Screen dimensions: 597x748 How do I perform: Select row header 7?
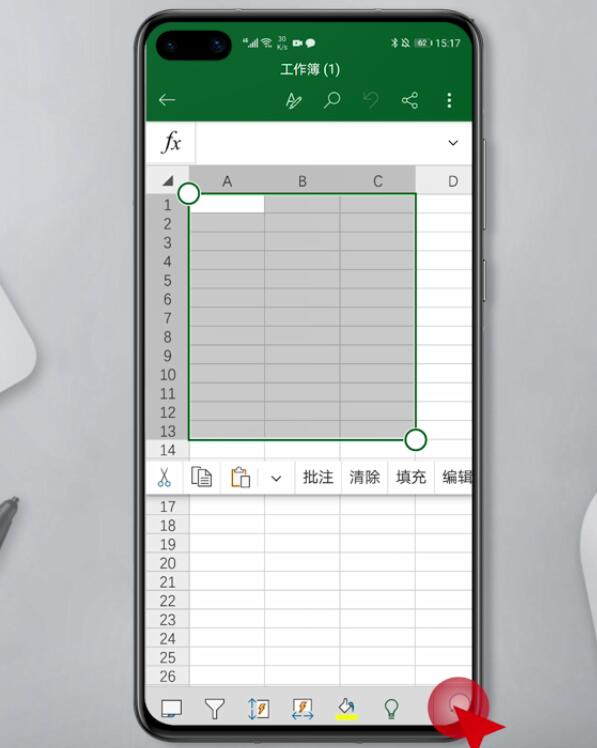pyautogui.click(x=168, y=318)
